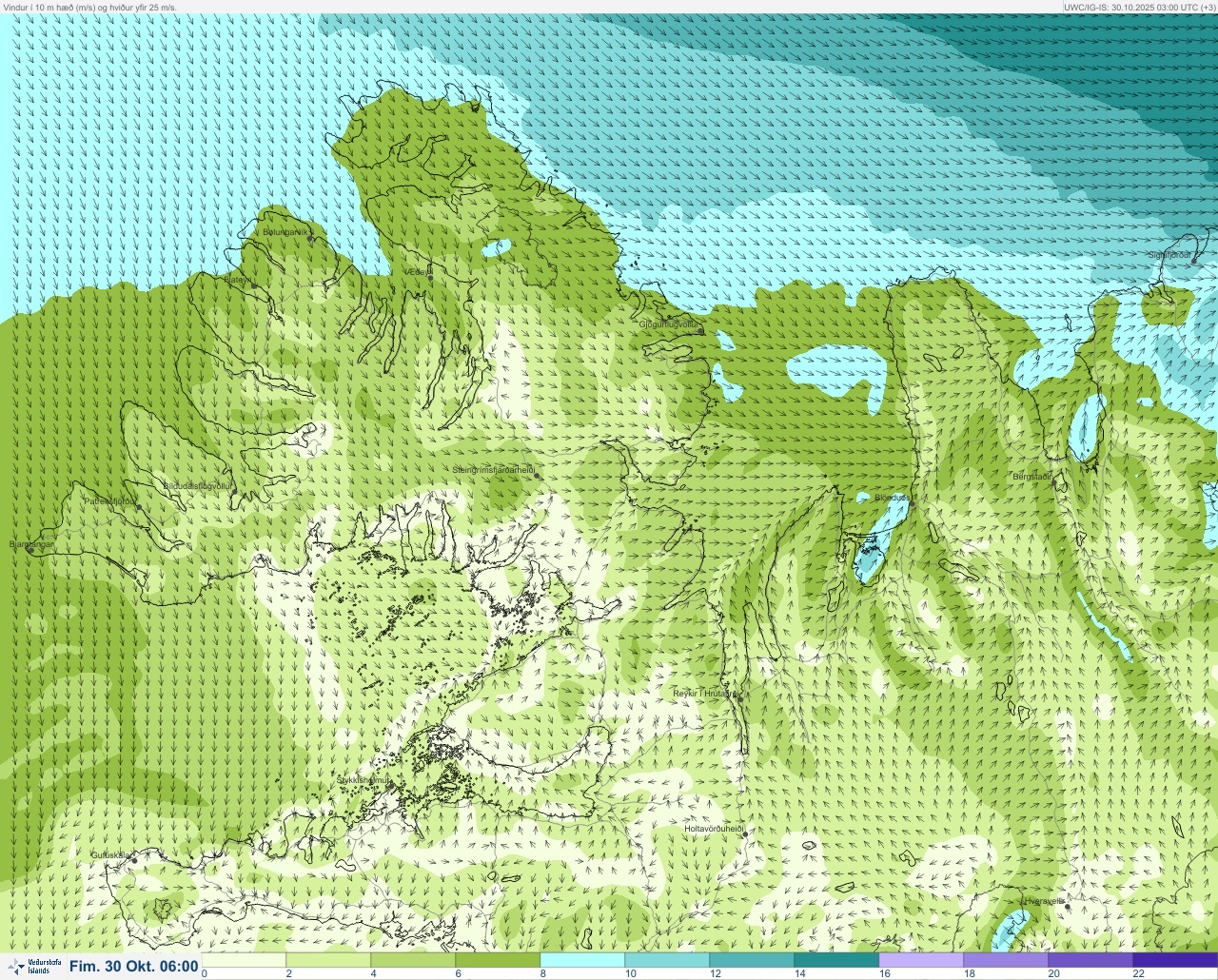Click the Bolungarvík station label
The height and width of the screenshot is (980, 1218).
pos(286,231)
